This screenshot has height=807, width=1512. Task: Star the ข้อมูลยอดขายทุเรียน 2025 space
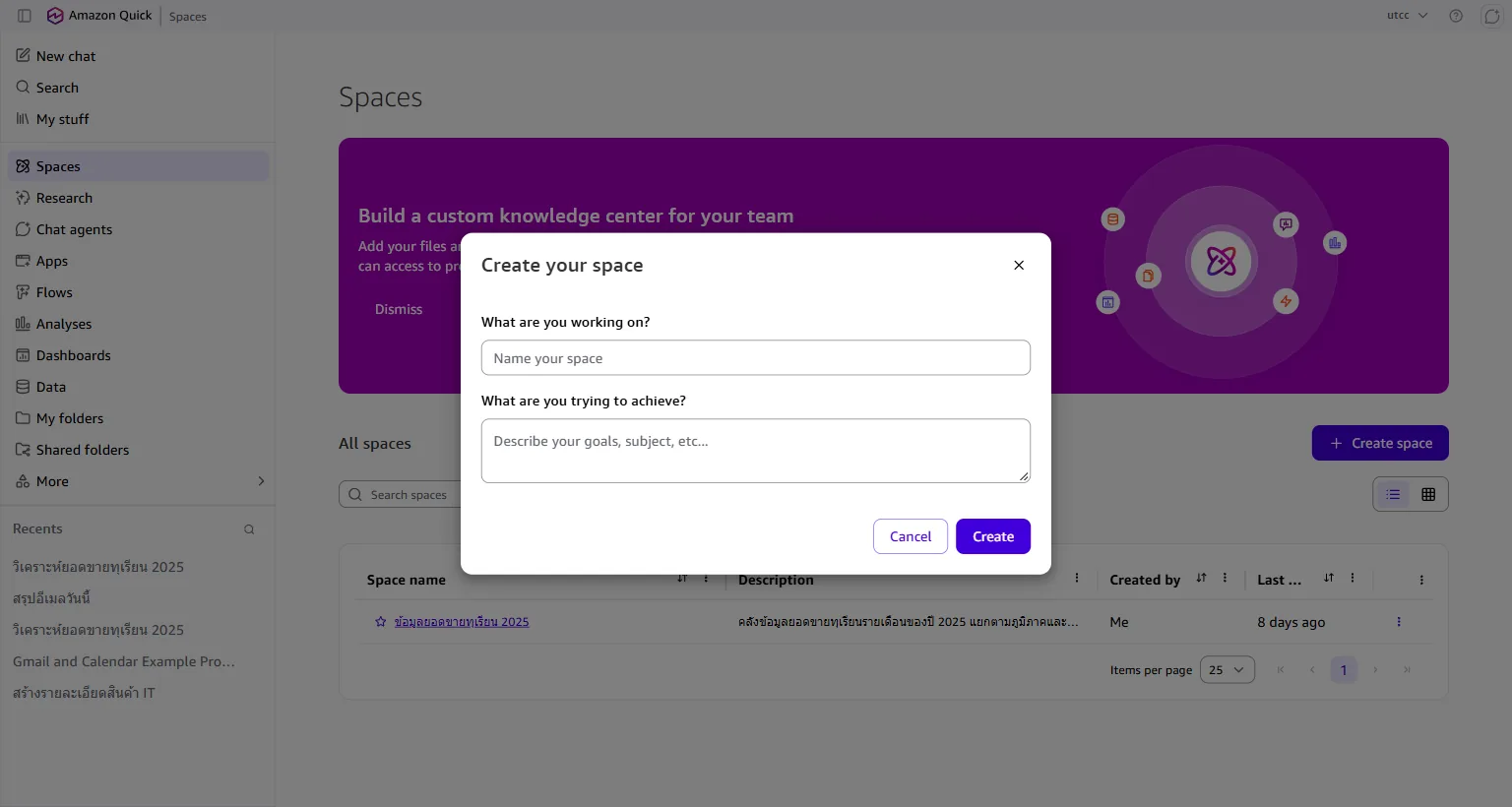pos(381,622)
